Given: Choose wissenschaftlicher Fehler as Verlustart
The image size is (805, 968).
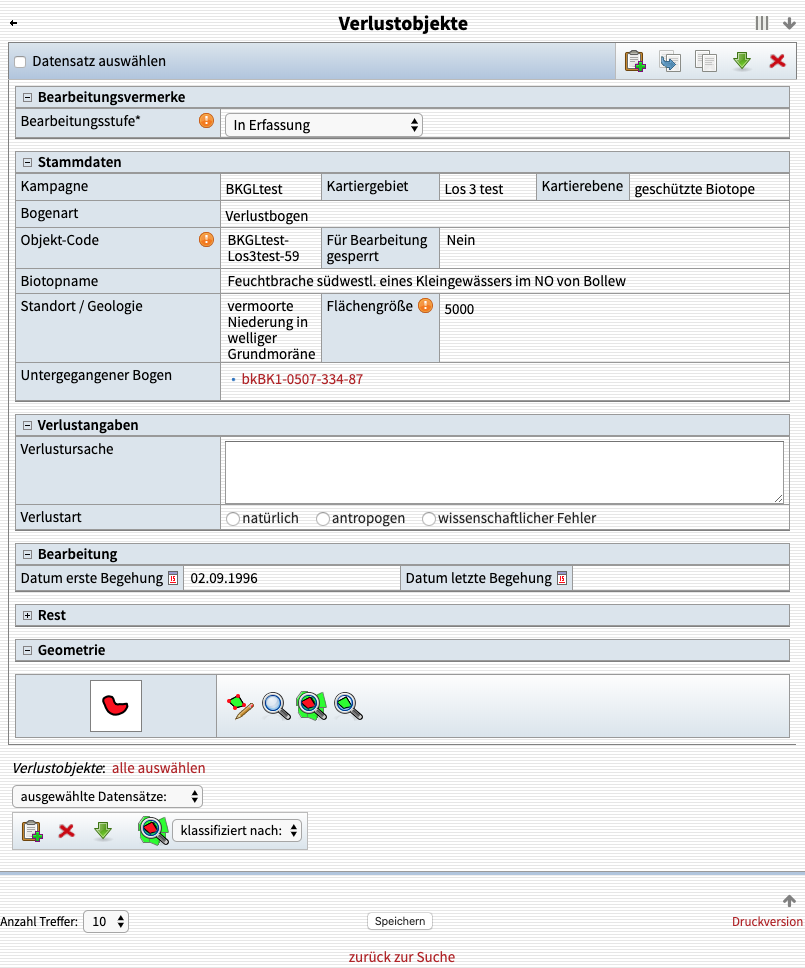Looking at the screenshot, I should click(x=429, y=519).
